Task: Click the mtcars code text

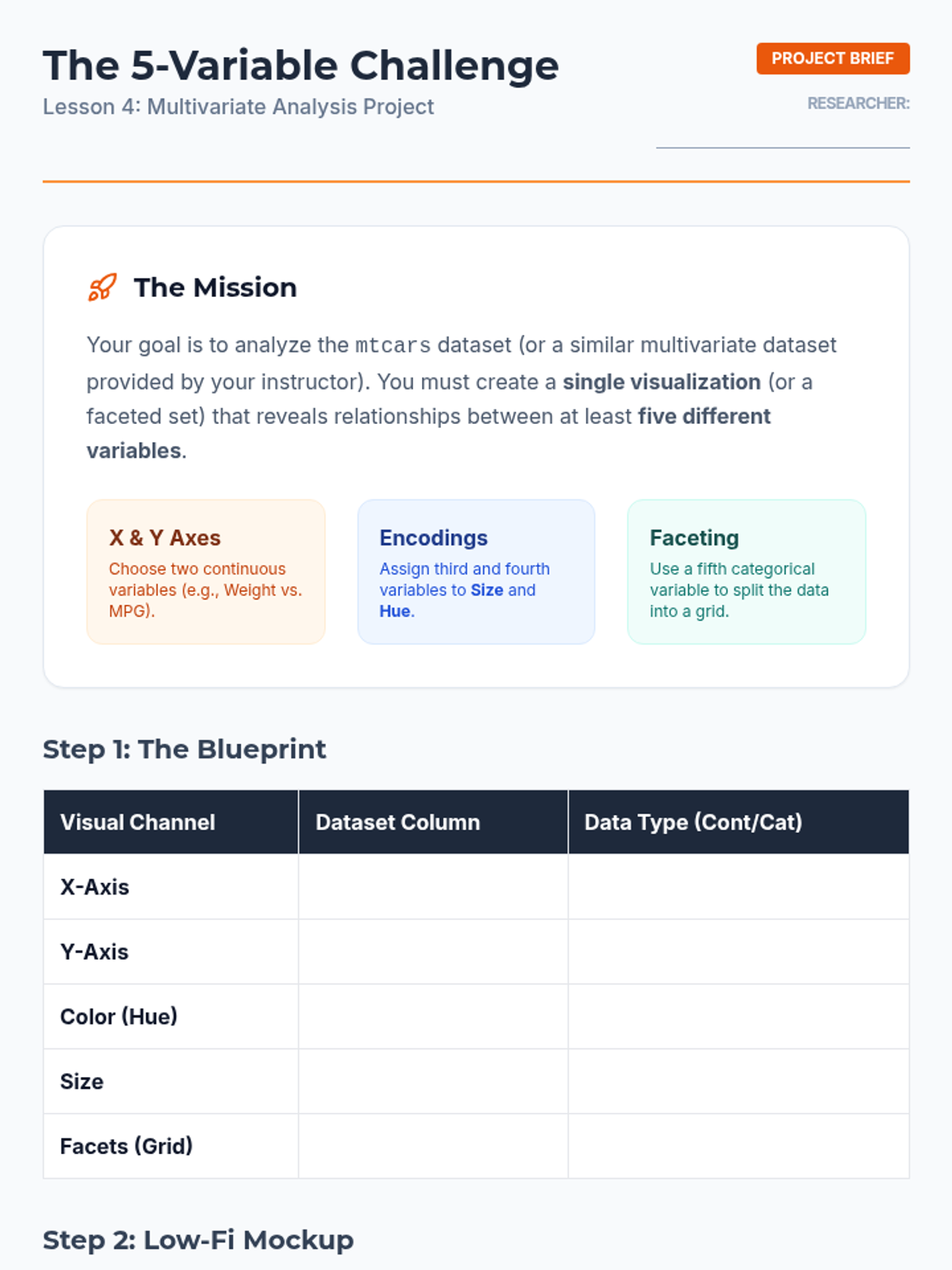Action: click(x=393, y=346)
